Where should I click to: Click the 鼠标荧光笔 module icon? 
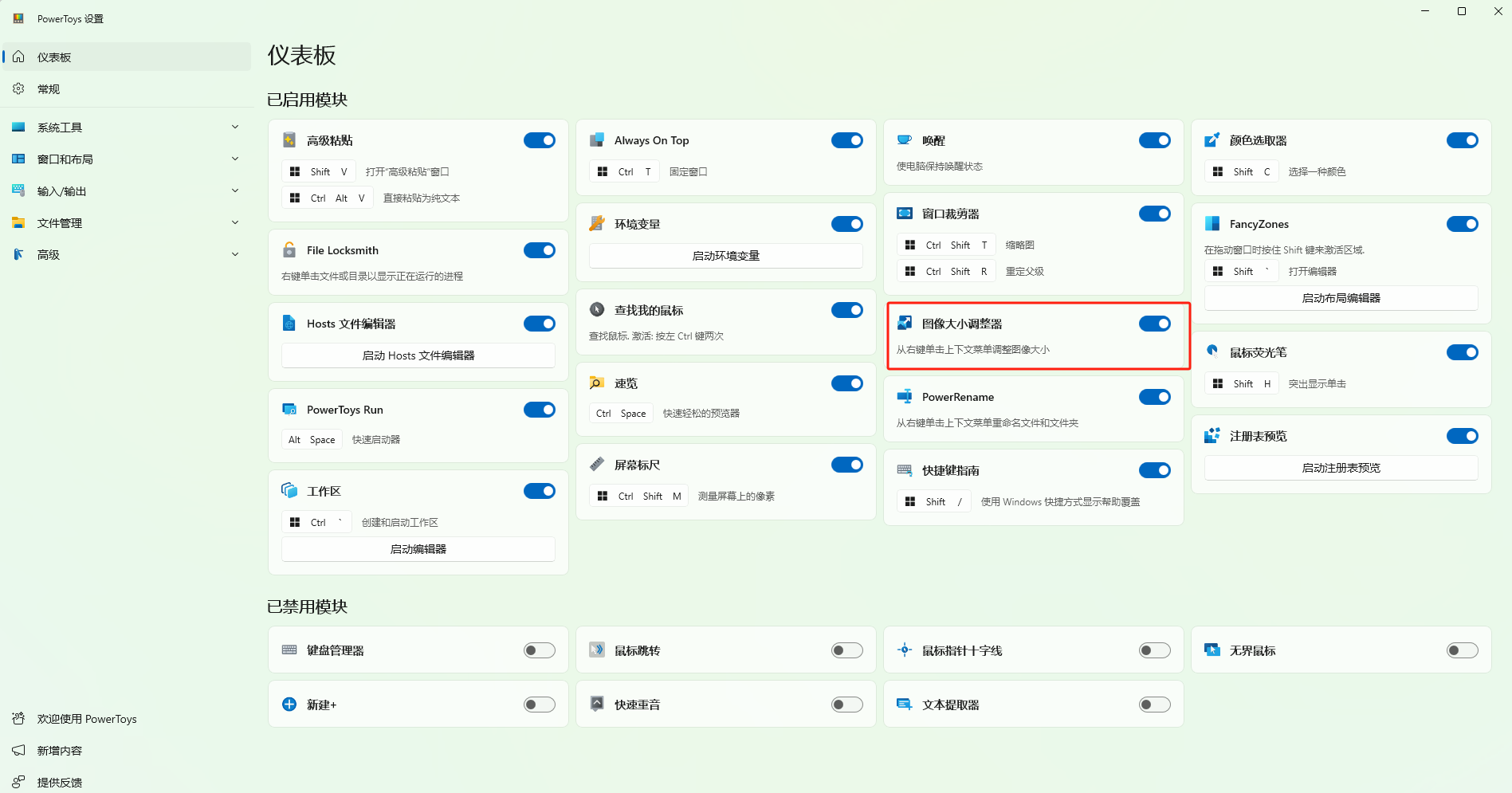pyautogui.click(x=1212, y=352)
